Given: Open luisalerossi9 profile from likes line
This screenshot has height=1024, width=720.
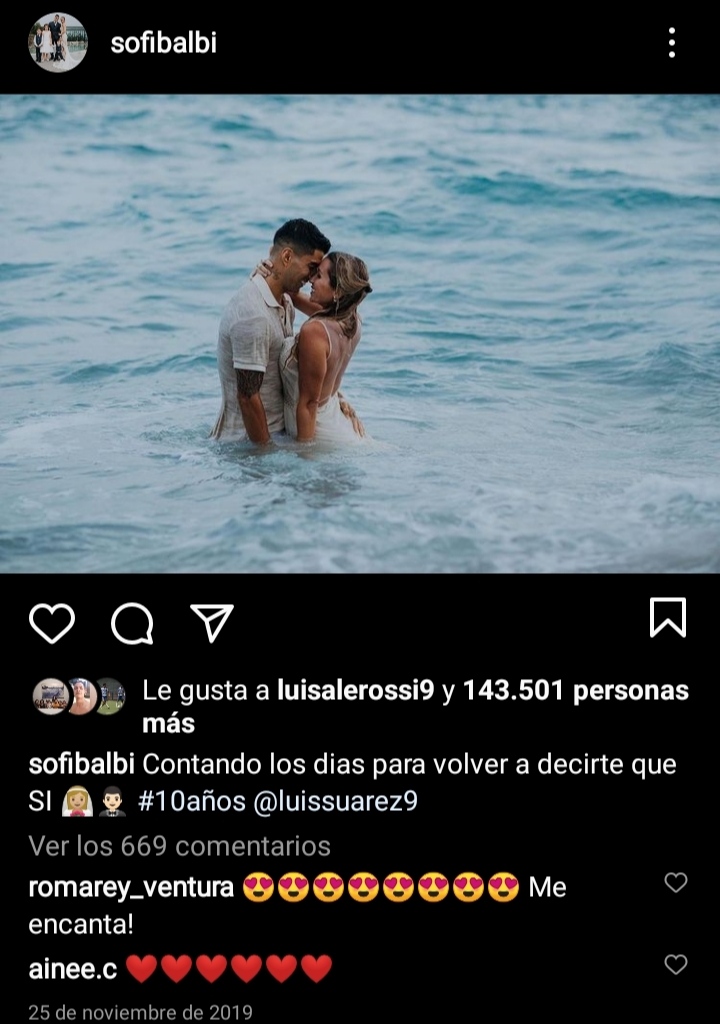Looking at the screenshot, I should tap(355, 690).
